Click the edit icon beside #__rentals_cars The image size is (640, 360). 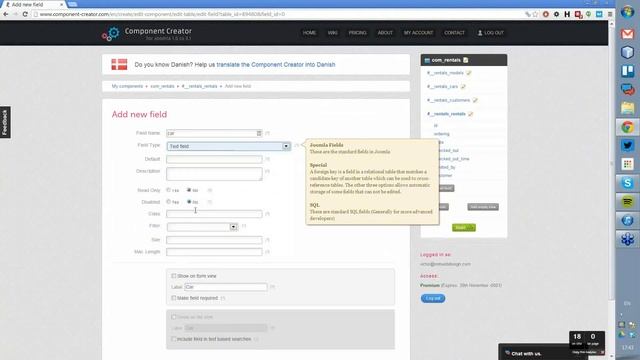[463, 87]
